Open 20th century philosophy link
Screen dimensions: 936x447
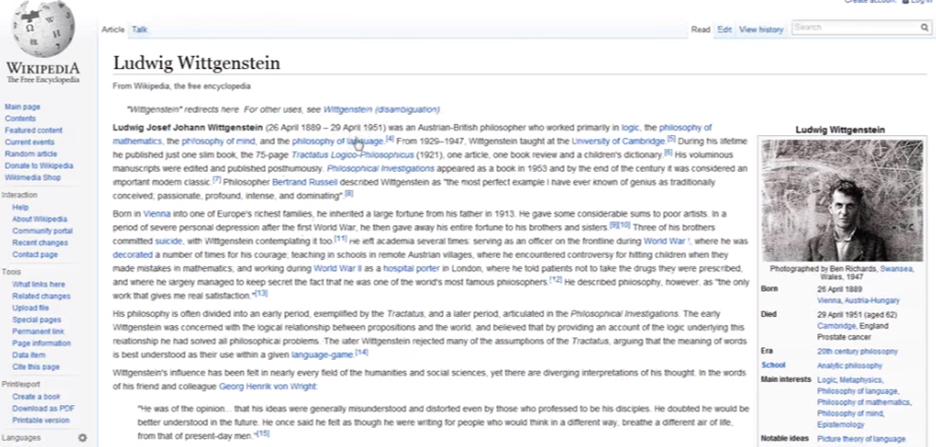(857, 352)
